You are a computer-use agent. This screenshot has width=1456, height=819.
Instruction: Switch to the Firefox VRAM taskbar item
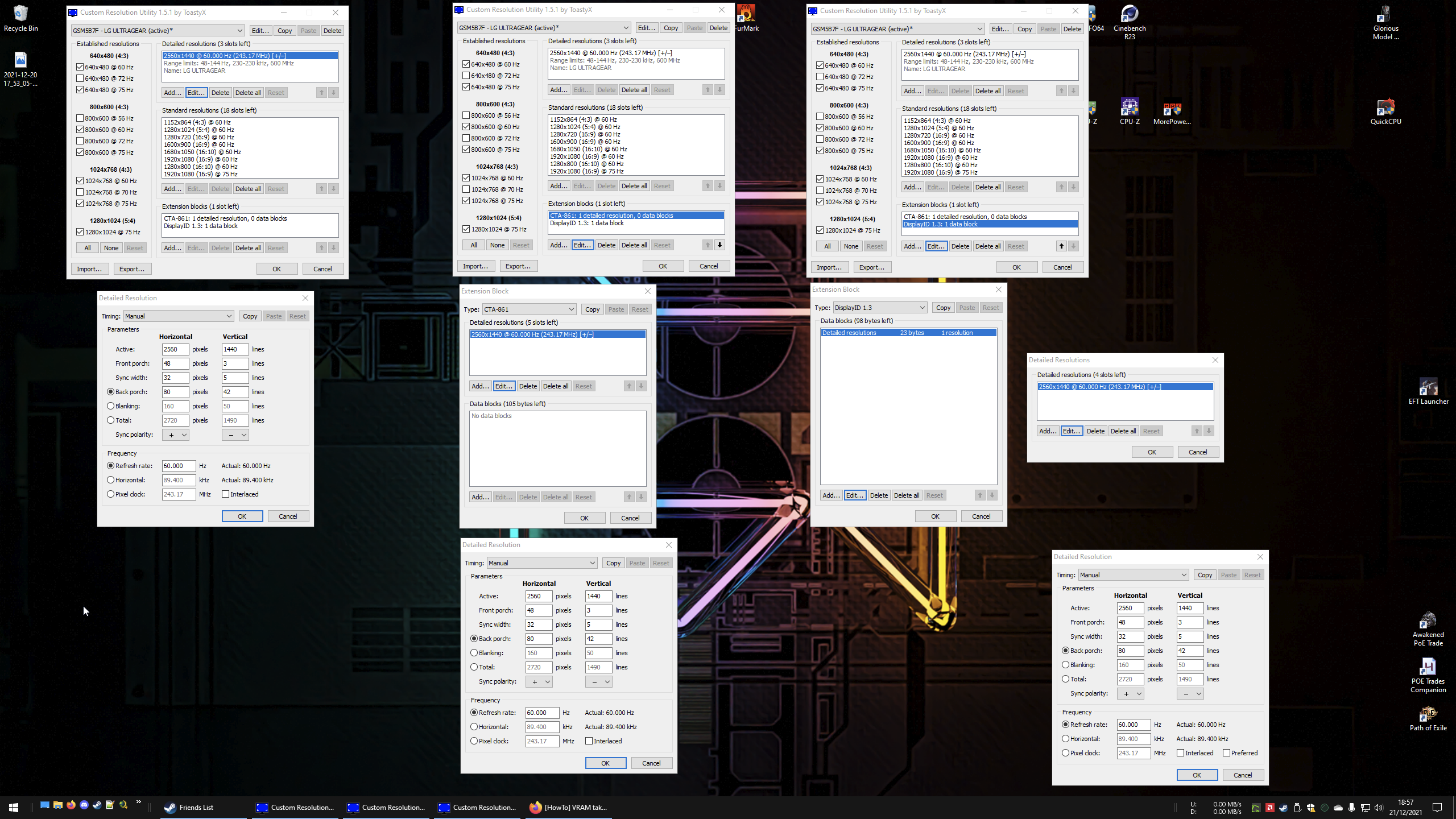[x=568, y=808]
